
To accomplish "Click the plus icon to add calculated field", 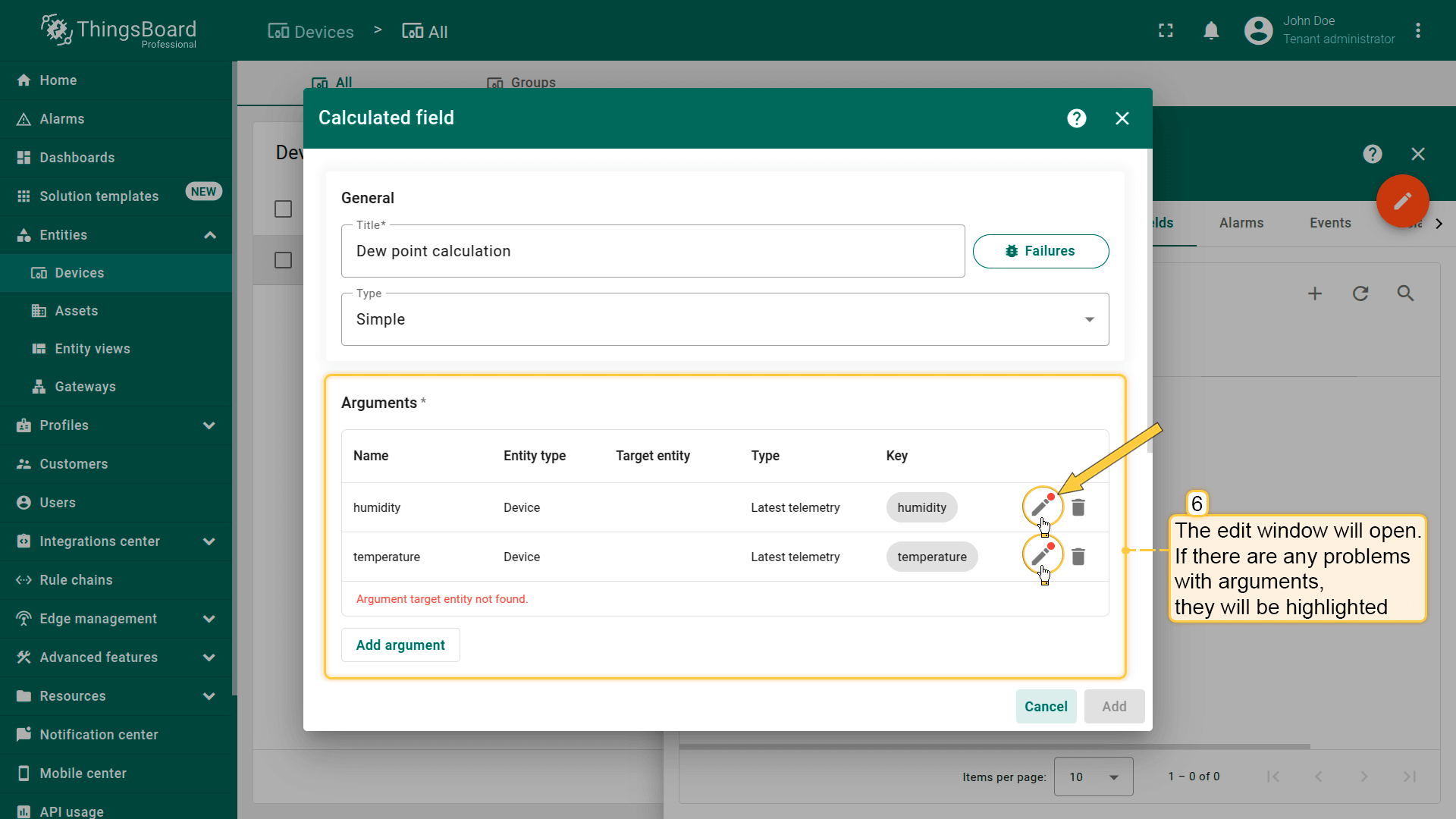I will 1315,293.
